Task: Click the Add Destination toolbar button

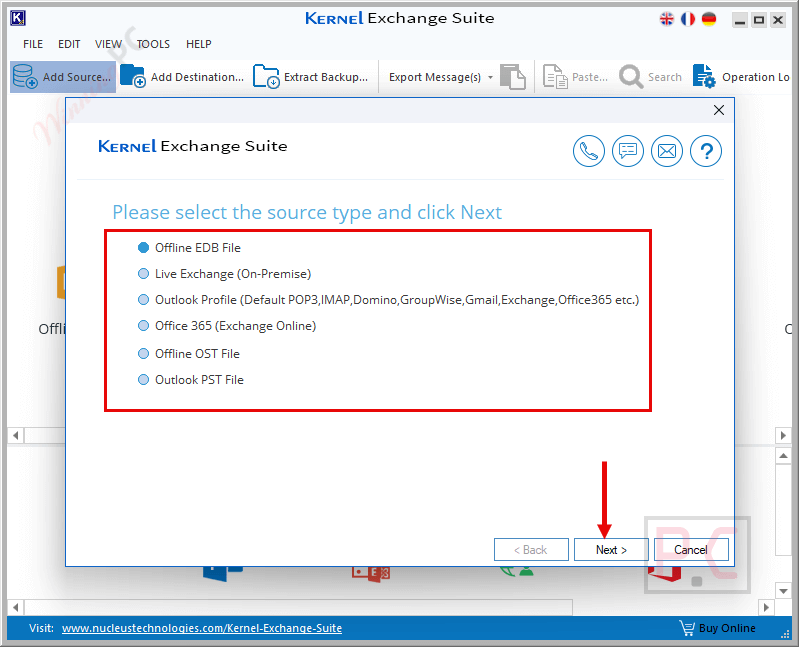Action: tap(182, 77)
